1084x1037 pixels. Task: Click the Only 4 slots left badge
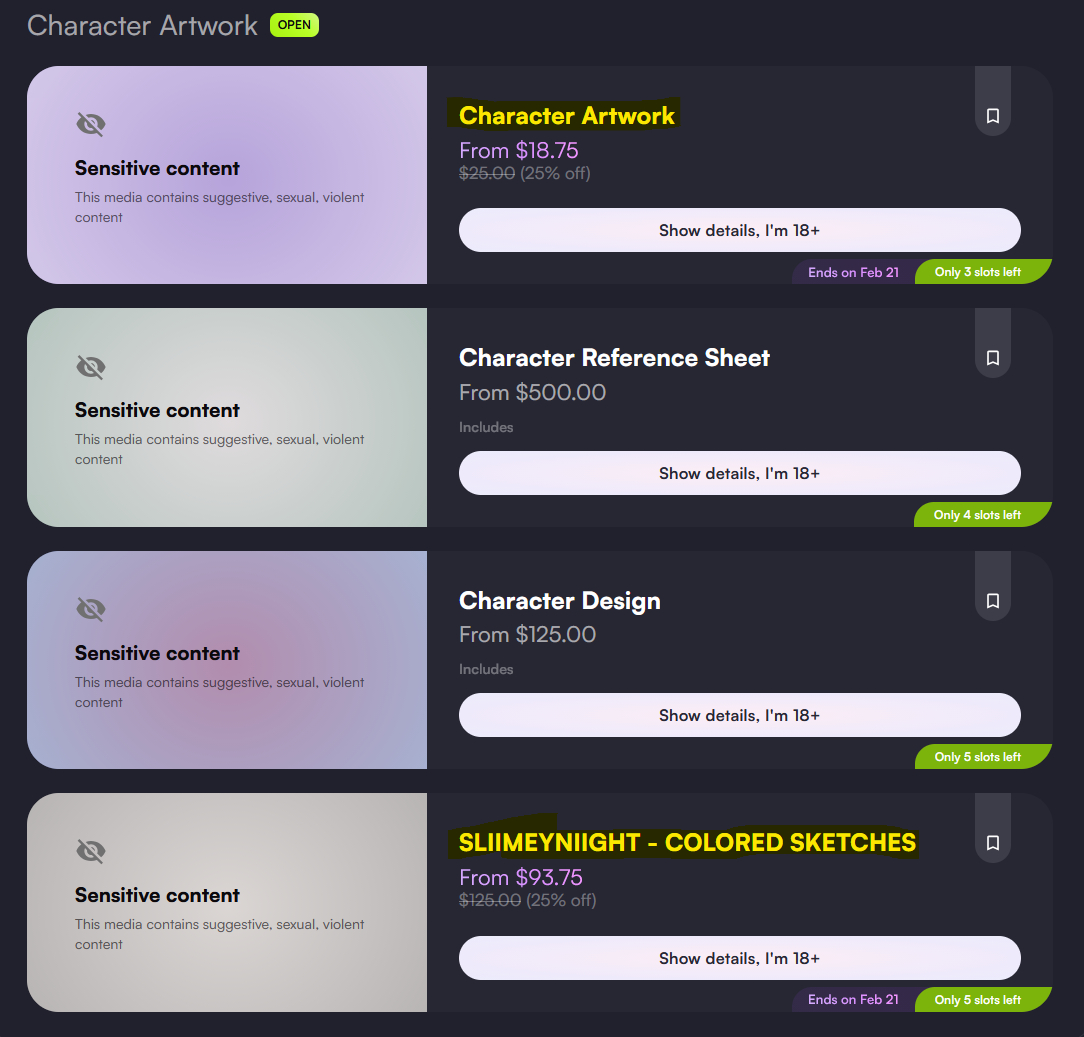pos(979,515)
